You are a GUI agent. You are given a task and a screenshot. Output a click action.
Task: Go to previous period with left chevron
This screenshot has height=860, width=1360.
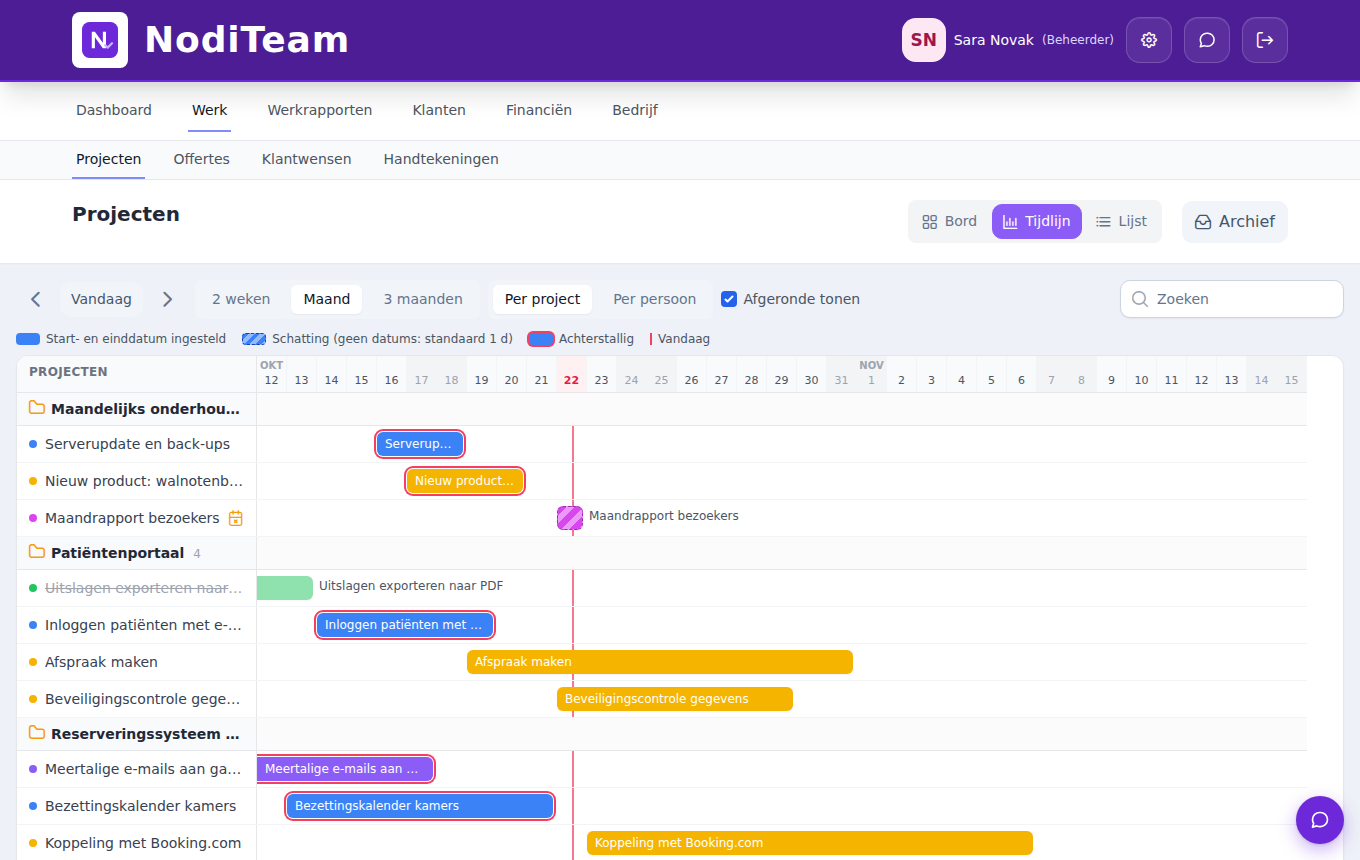36,299
